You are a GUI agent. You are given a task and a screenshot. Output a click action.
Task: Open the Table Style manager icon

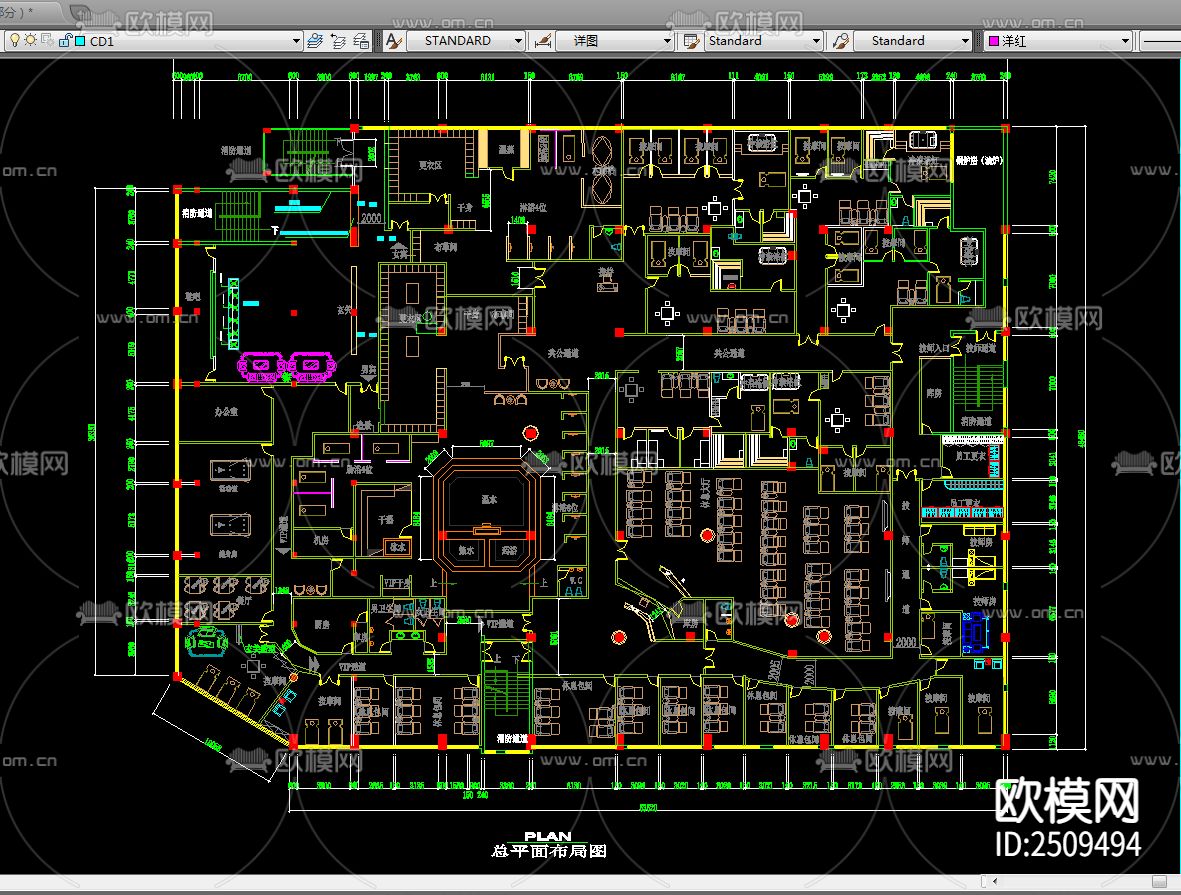pyautogui.click(x=691, y=41)
